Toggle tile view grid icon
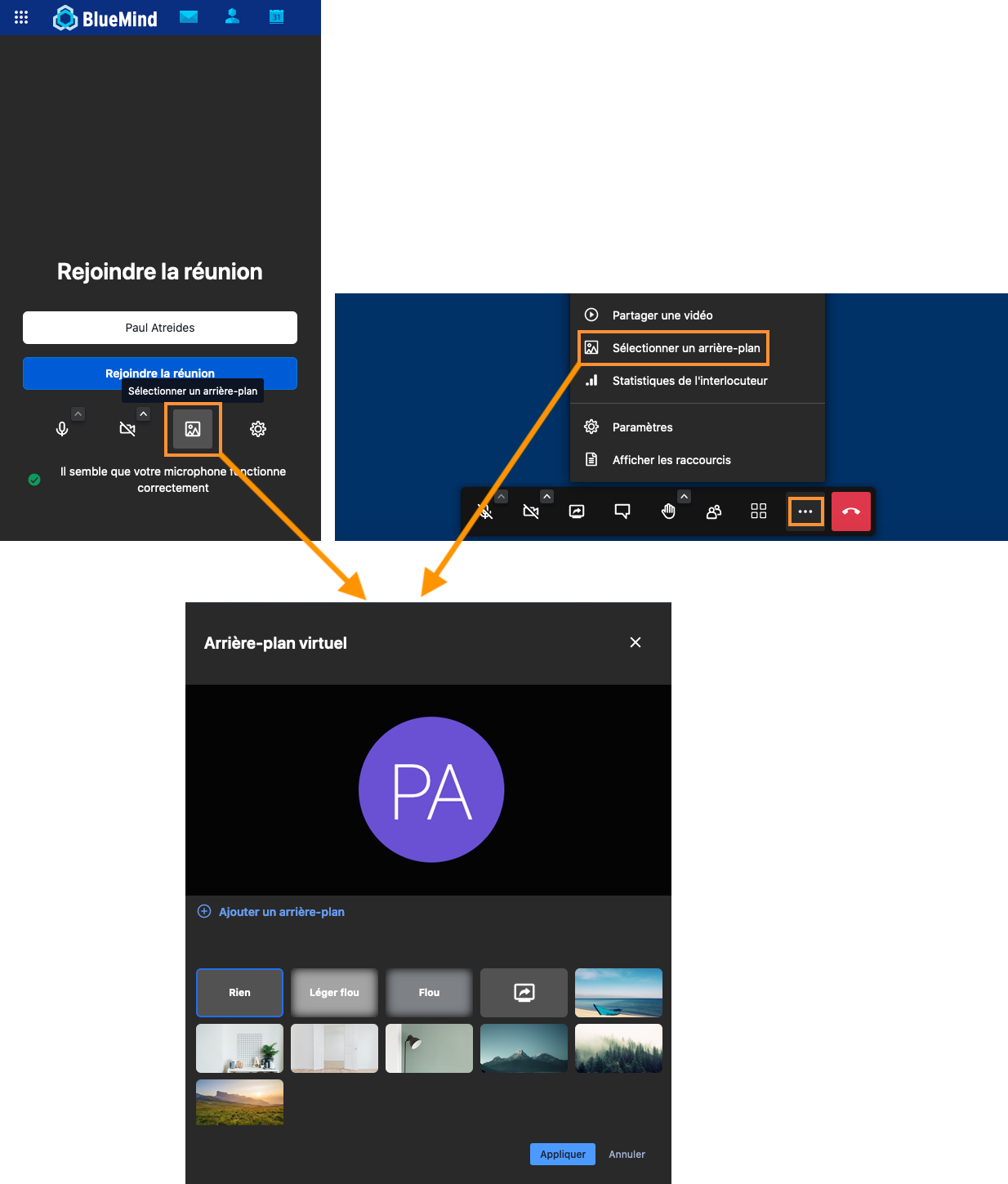 point(759,512)
